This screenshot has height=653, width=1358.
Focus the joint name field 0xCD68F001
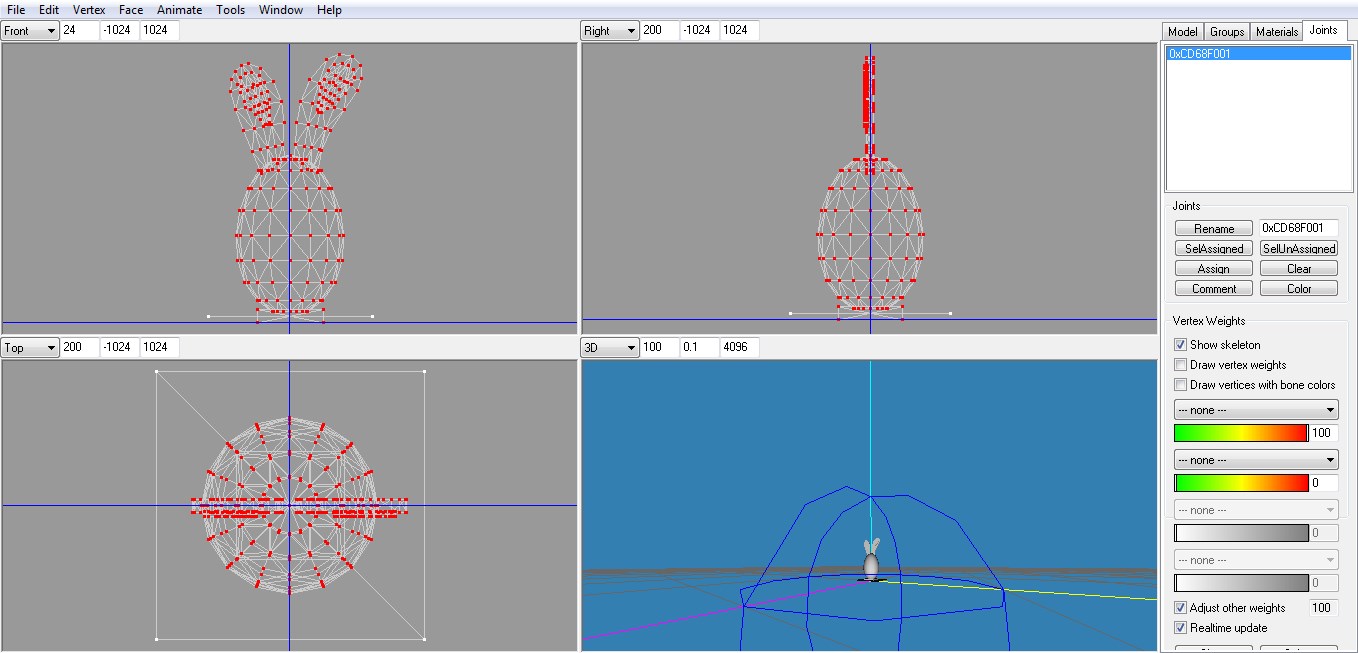[x=1298, y=228]
